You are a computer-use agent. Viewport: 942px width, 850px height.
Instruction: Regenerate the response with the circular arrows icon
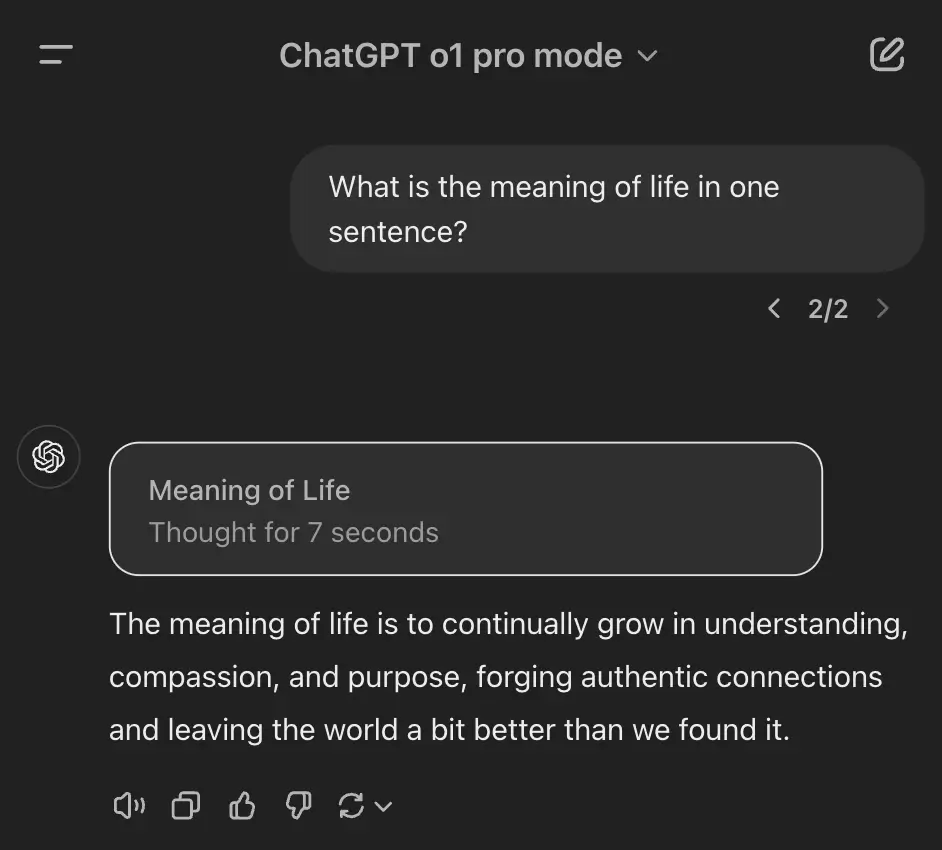[351, 805]
